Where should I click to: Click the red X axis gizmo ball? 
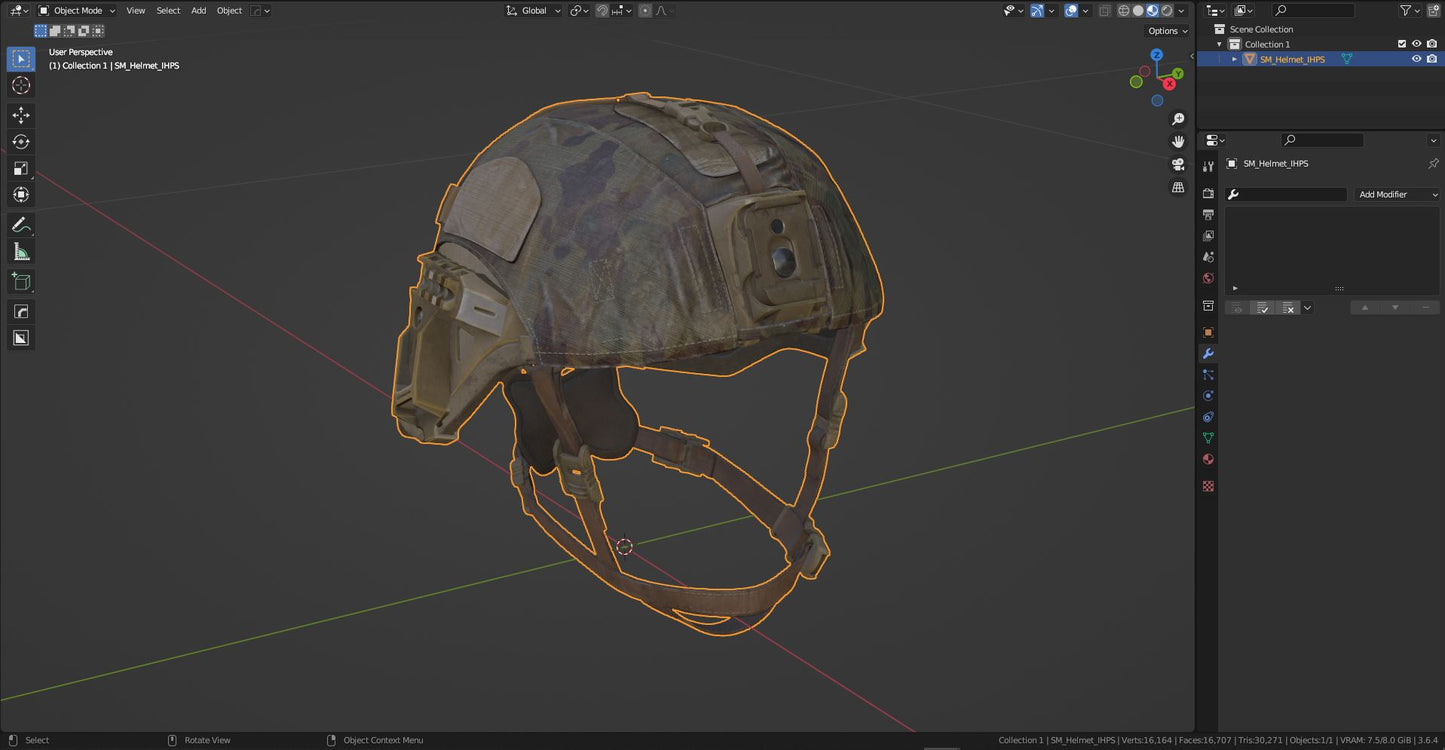click(1169, 84)
